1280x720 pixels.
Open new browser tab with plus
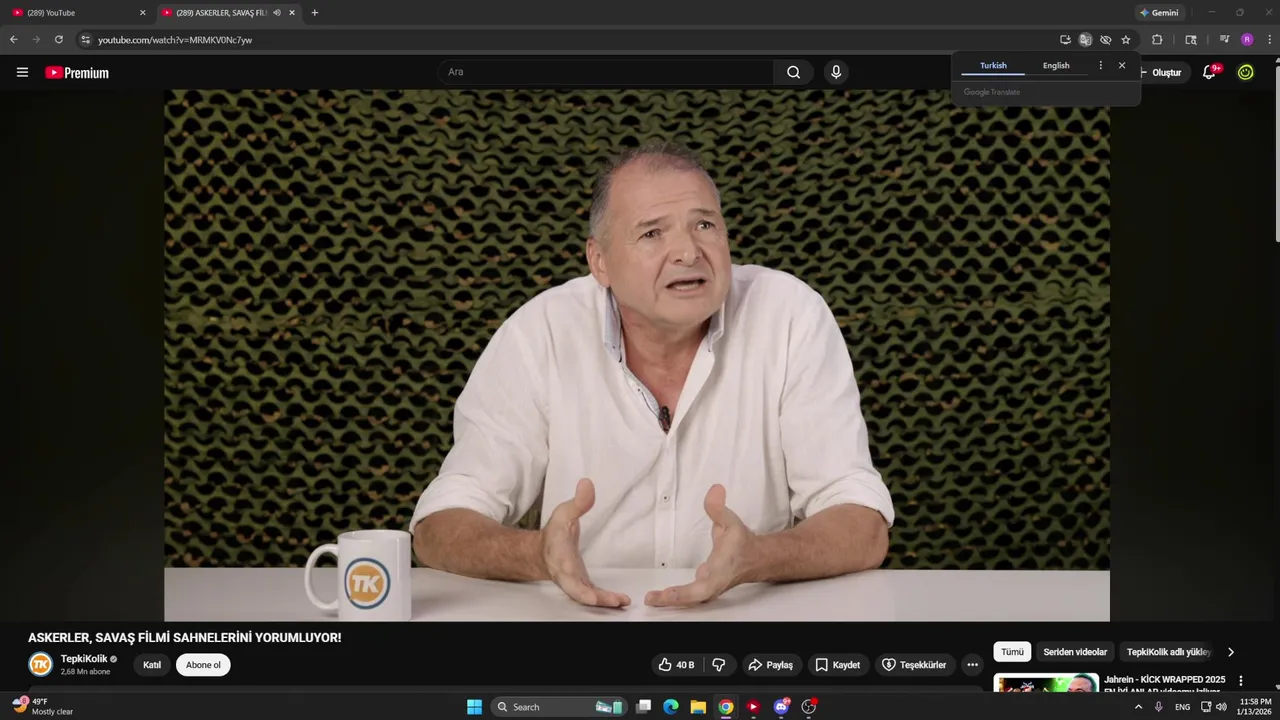pos(315,13)
